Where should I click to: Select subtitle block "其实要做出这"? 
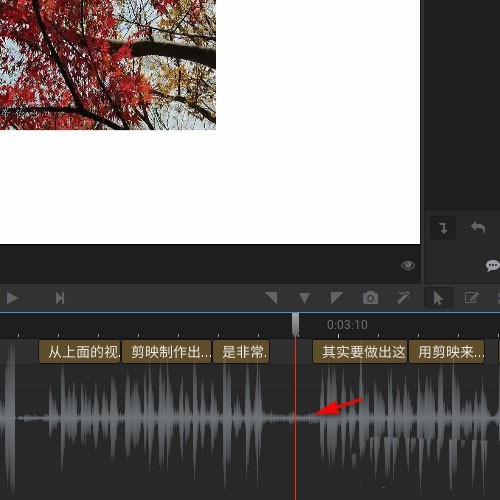(360, 352)
